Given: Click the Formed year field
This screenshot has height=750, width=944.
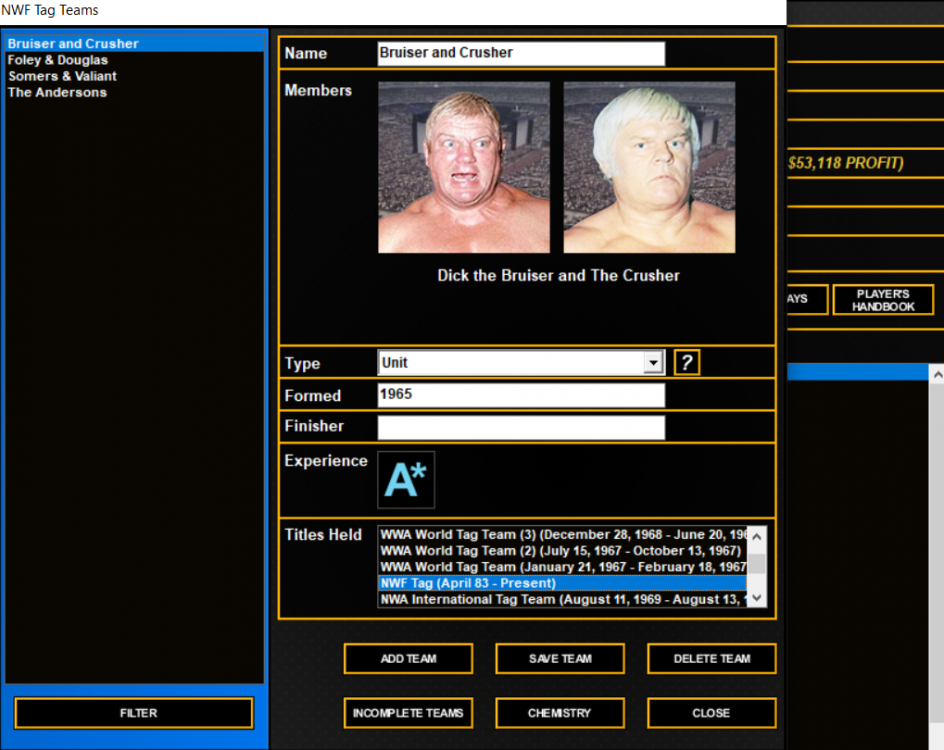Looking at the screenshot, I should click(x=520, y=395).
